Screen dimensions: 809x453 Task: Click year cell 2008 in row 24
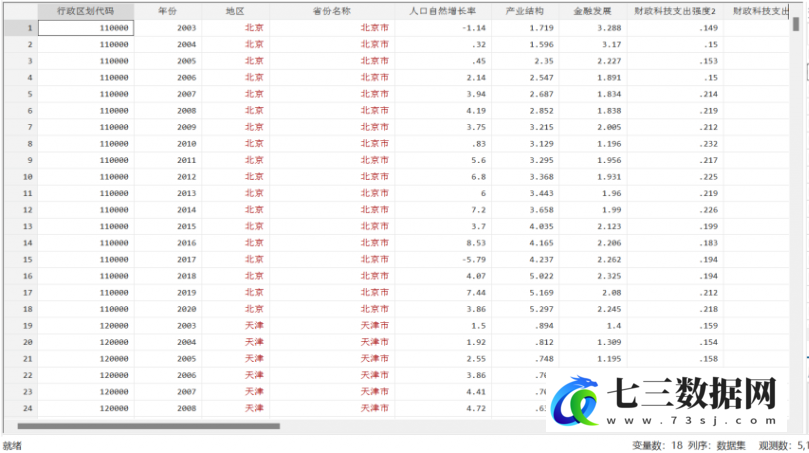(x=168, y=408)
